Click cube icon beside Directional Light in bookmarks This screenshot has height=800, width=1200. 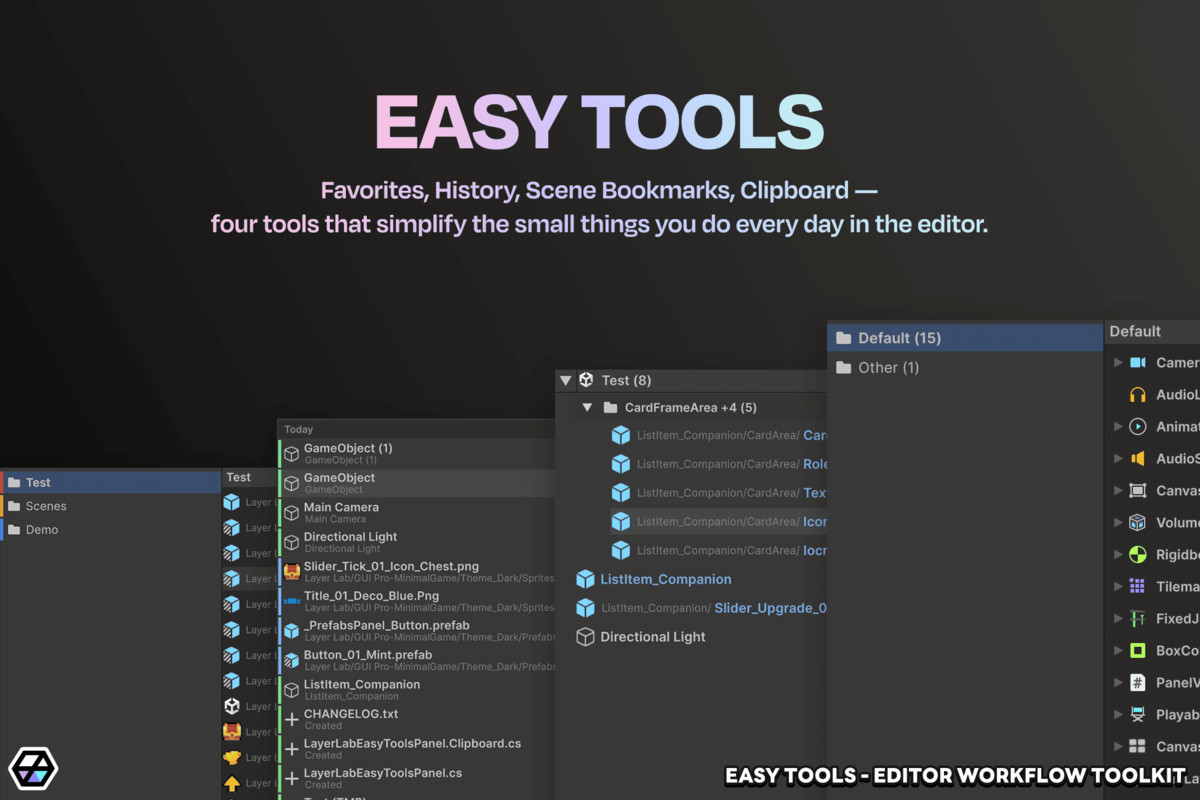[x=586, y=637]
